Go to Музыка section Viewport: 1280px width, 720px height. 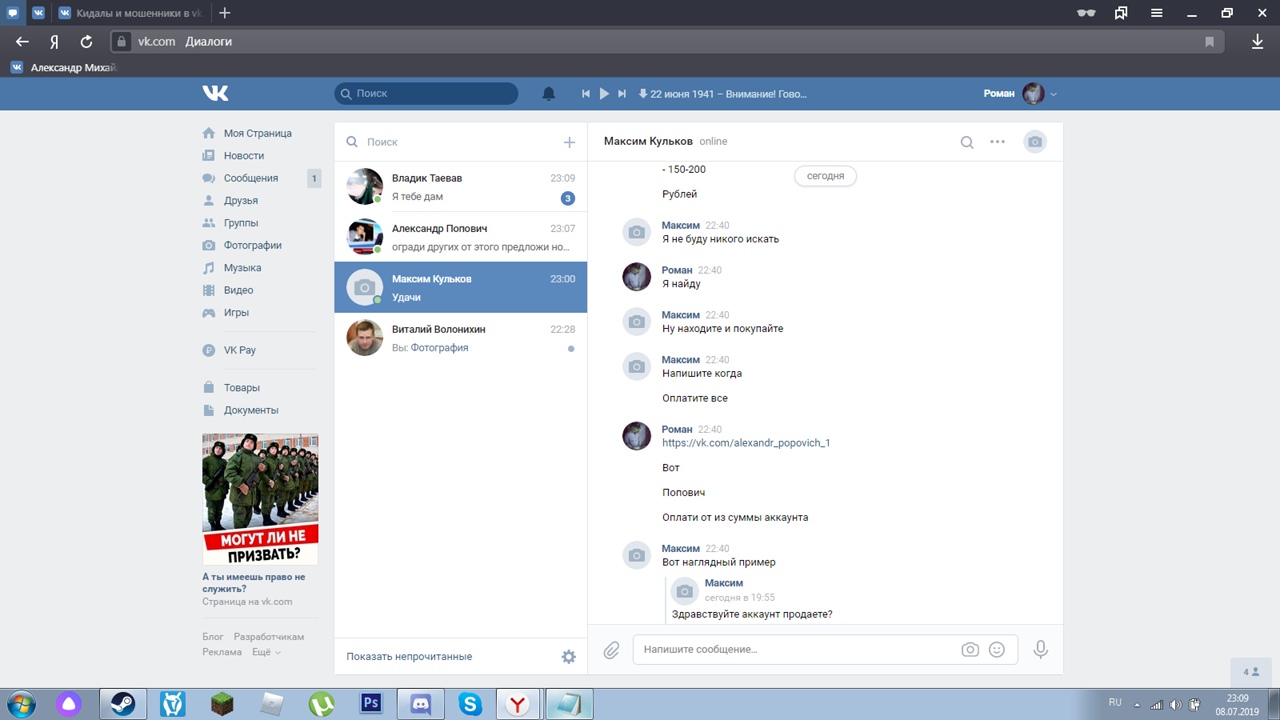pyautogui.click(x=242, y=268)
